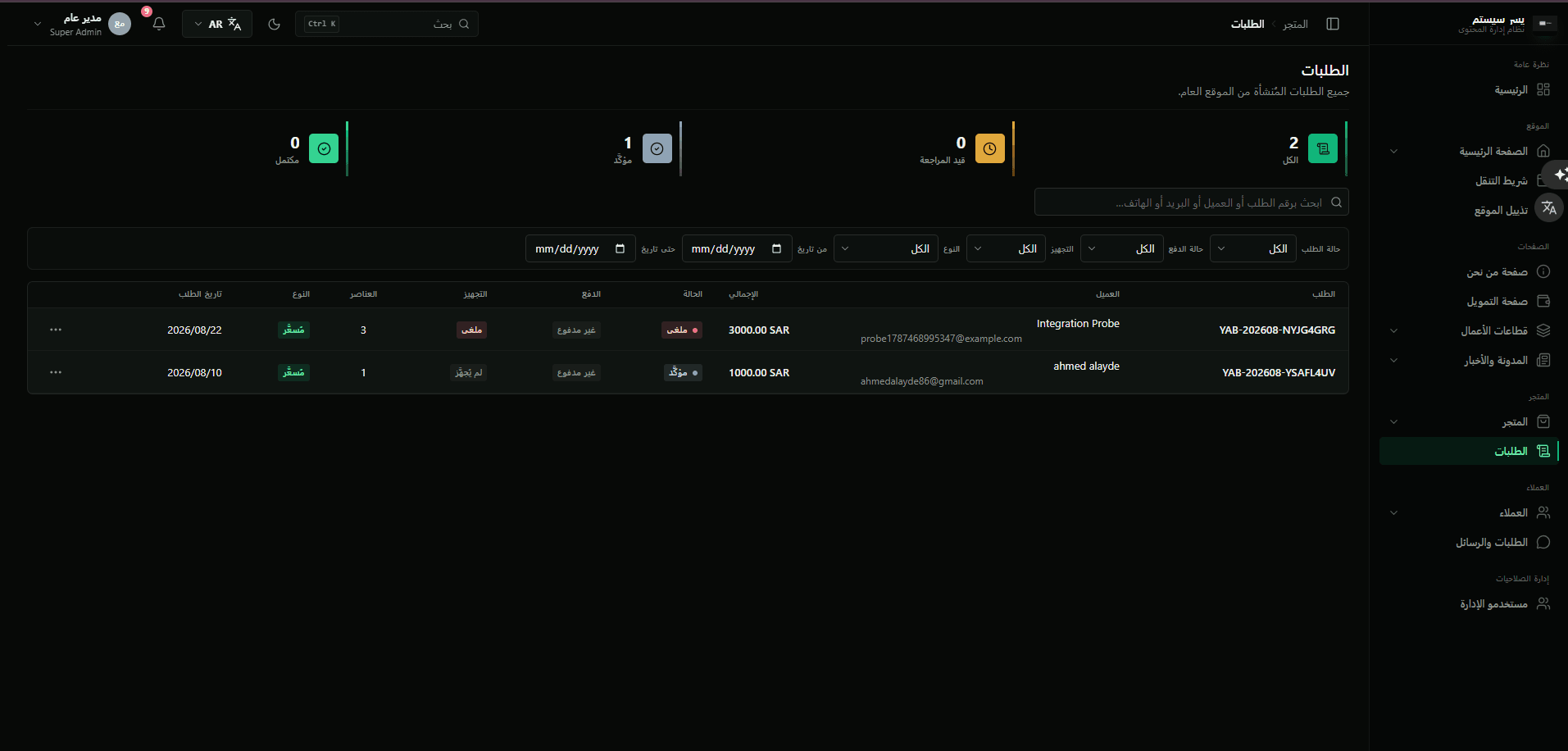Open the التجهيز filter dropdown
This screenshot has width=1568, height=751.
pyautogui.click(x=1006, y=248)
